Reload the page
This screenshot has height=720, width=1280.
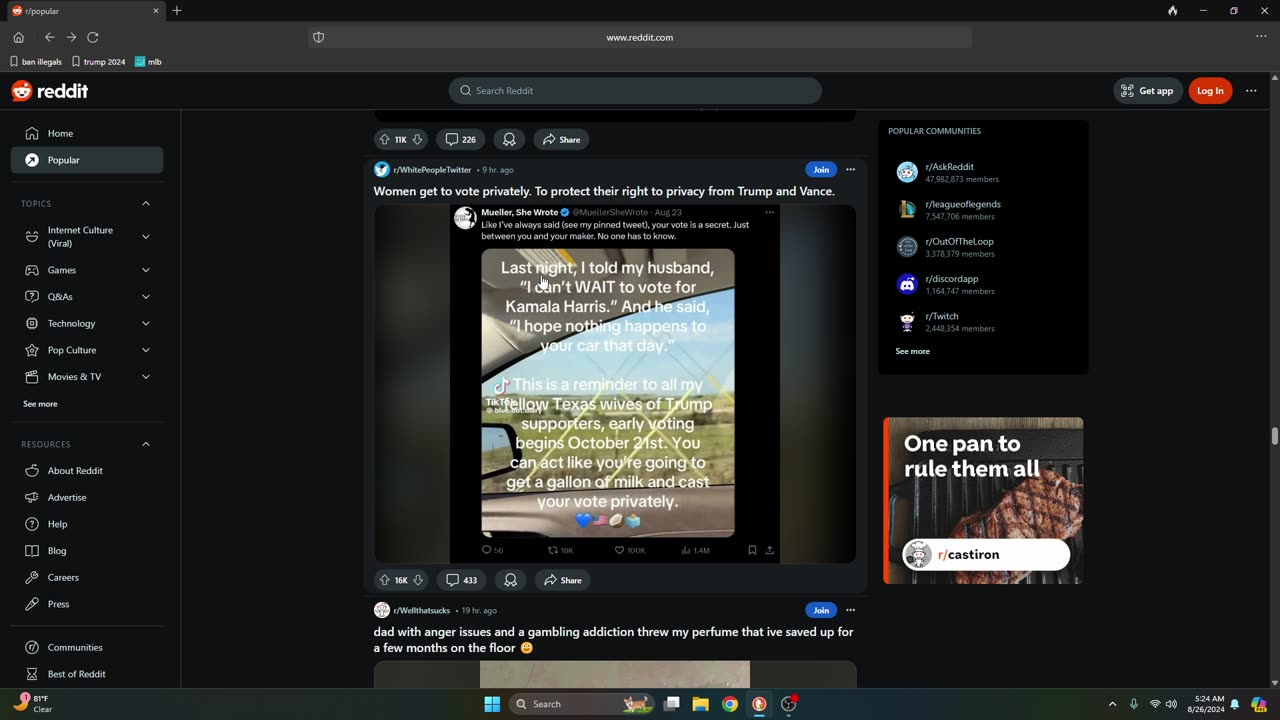pyautogui.click(x=93, y=37)
